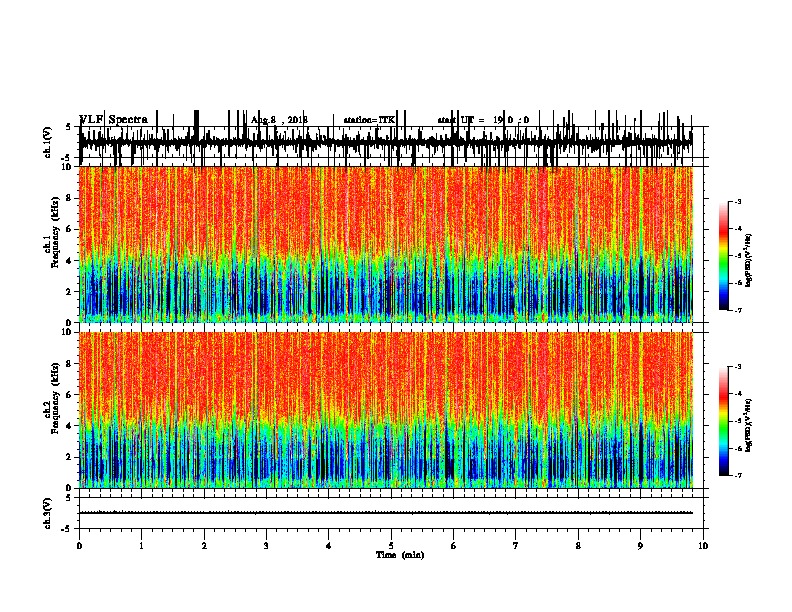792x612 pixels.
Task: Click the "ch.3(V)" axis label
Action: (x=48, y=513)
